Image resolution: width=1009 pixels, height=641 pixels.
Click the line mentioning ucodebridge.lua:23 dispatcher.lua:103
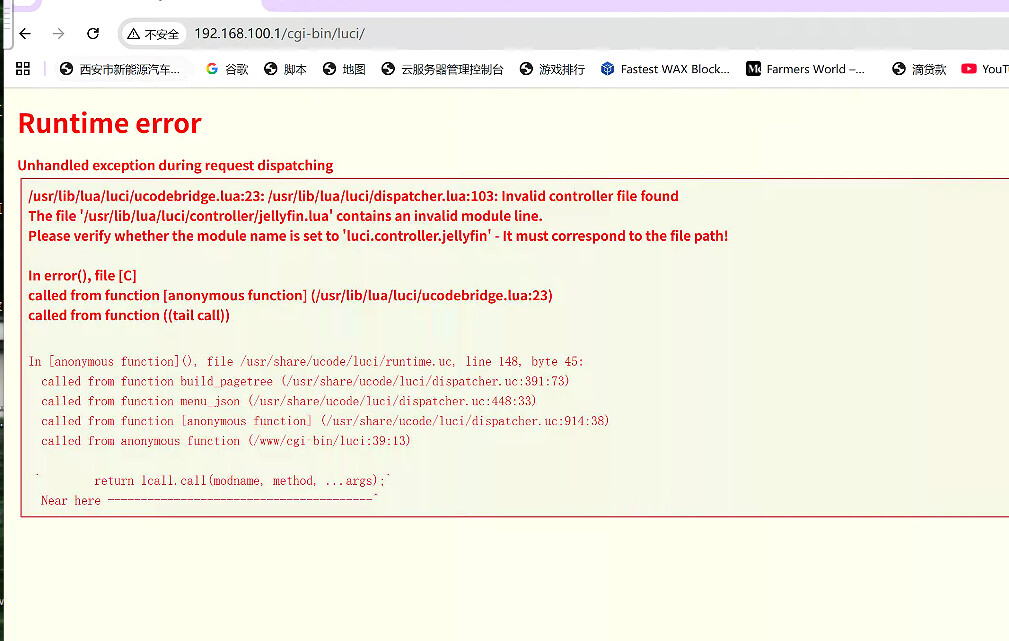click(353, 196)
